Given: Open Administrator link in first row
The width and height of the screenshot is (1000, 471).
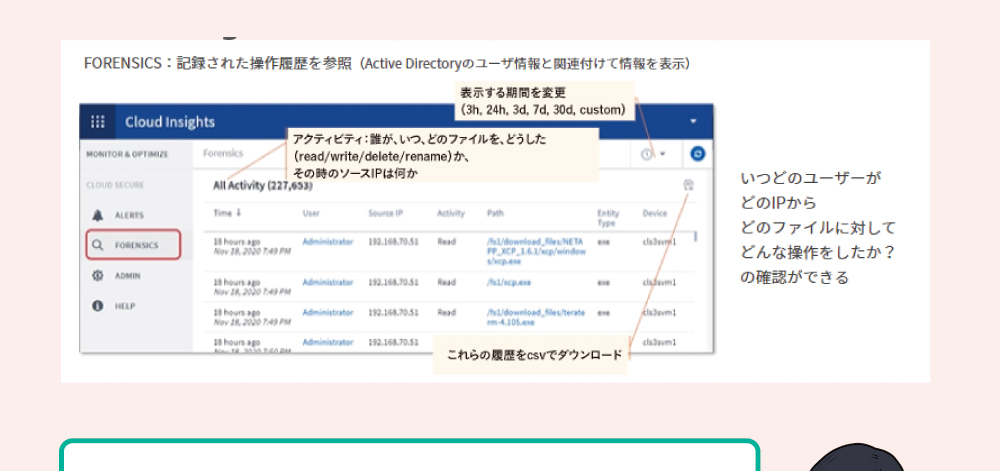Looking at the screenshot, I should click(328, 242).
